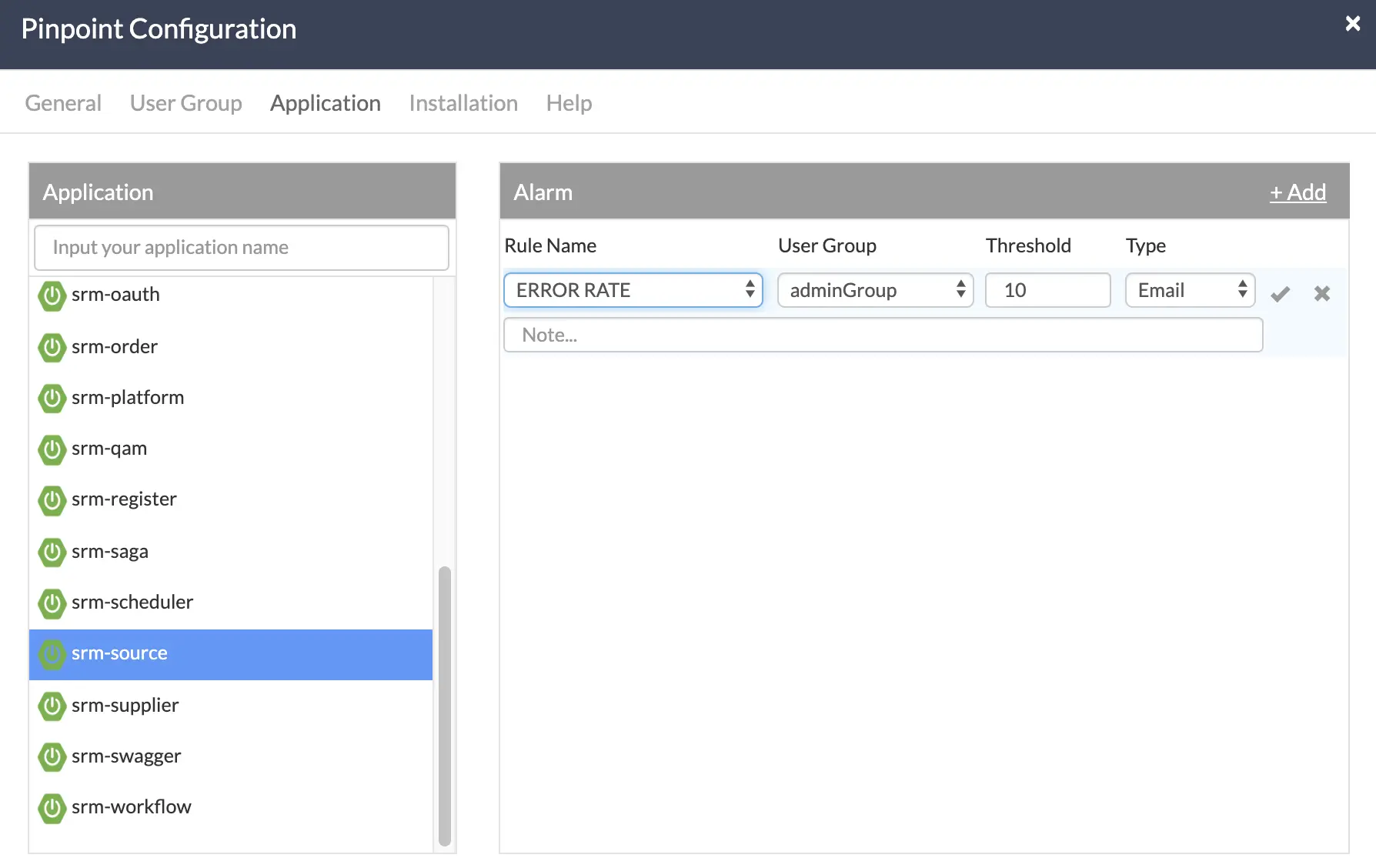
Task: Click the srm-platform application icon
Action: tap(52, 399)
